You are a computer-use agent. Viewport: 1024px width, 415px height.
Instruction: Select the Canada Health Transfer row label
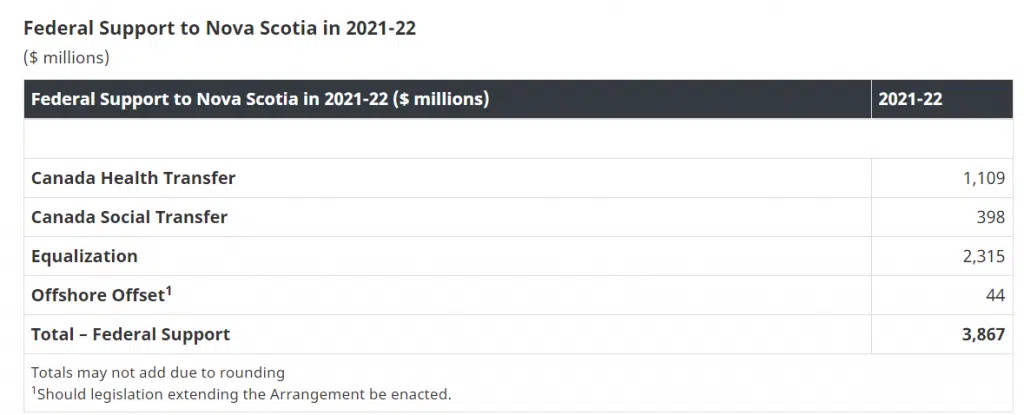pyautogui.click(x=133, y=178)
